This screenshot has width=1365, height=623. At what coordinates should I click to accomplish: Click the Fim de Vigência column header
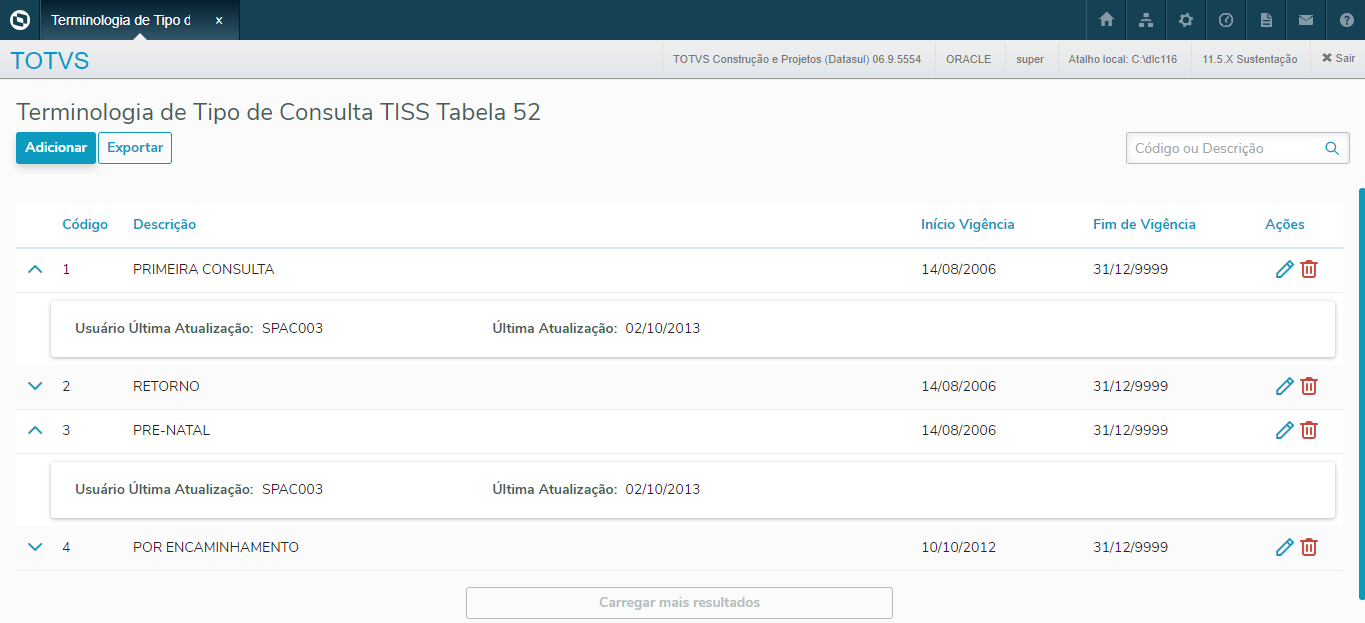coord(1144,224)
